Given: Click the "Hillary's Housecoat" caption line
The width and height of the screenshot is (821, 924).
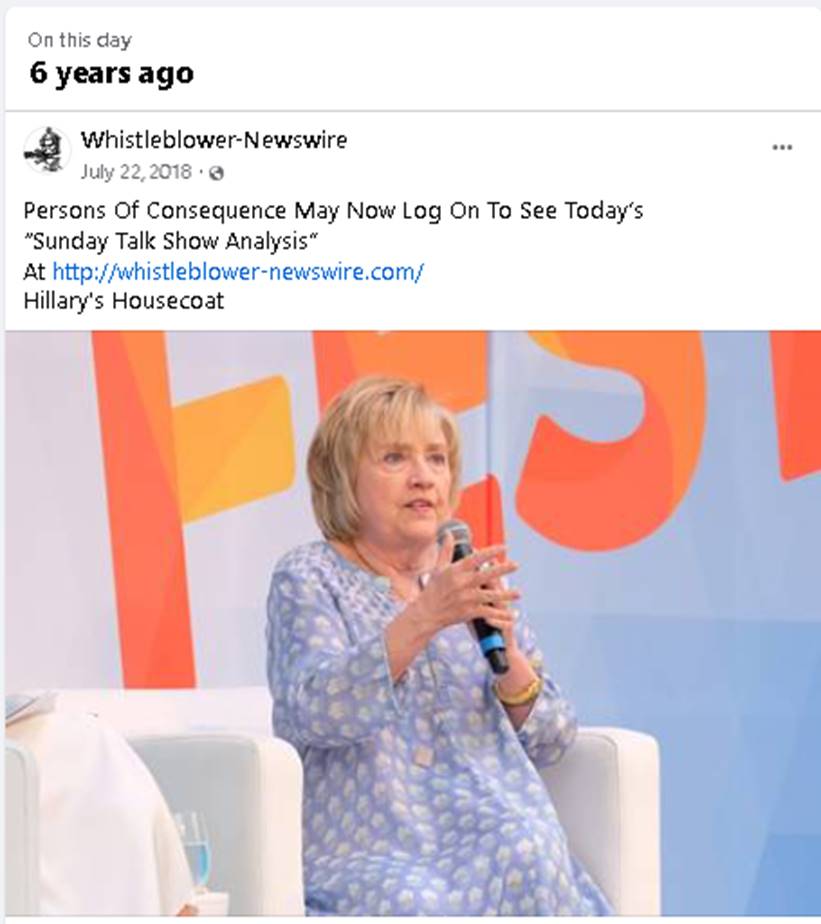Looking at the screenshot, I should (123, 300).
